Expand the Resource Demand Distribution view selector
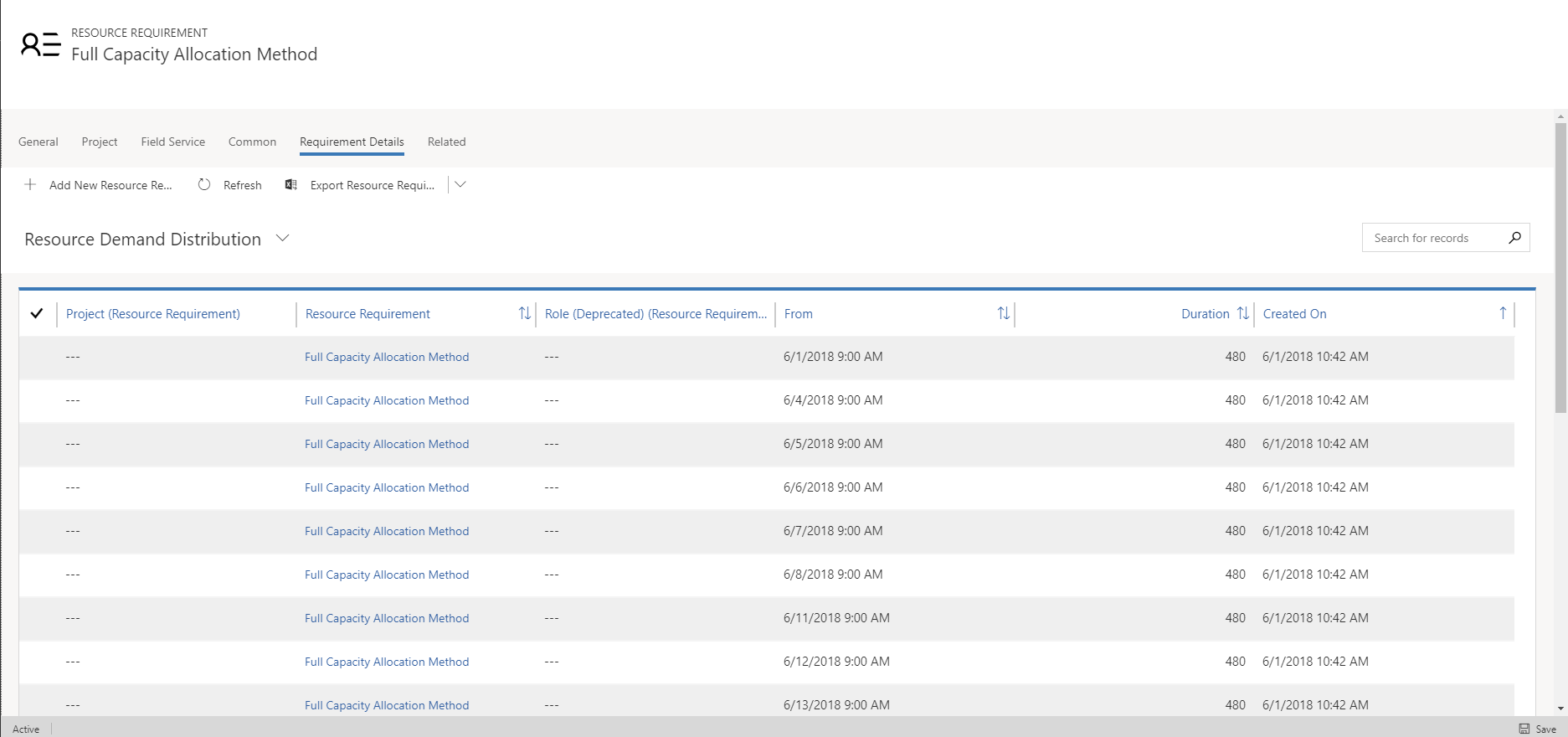This screenshot has width=1568, height=737. pyautogui.click(x=283, y=239)
